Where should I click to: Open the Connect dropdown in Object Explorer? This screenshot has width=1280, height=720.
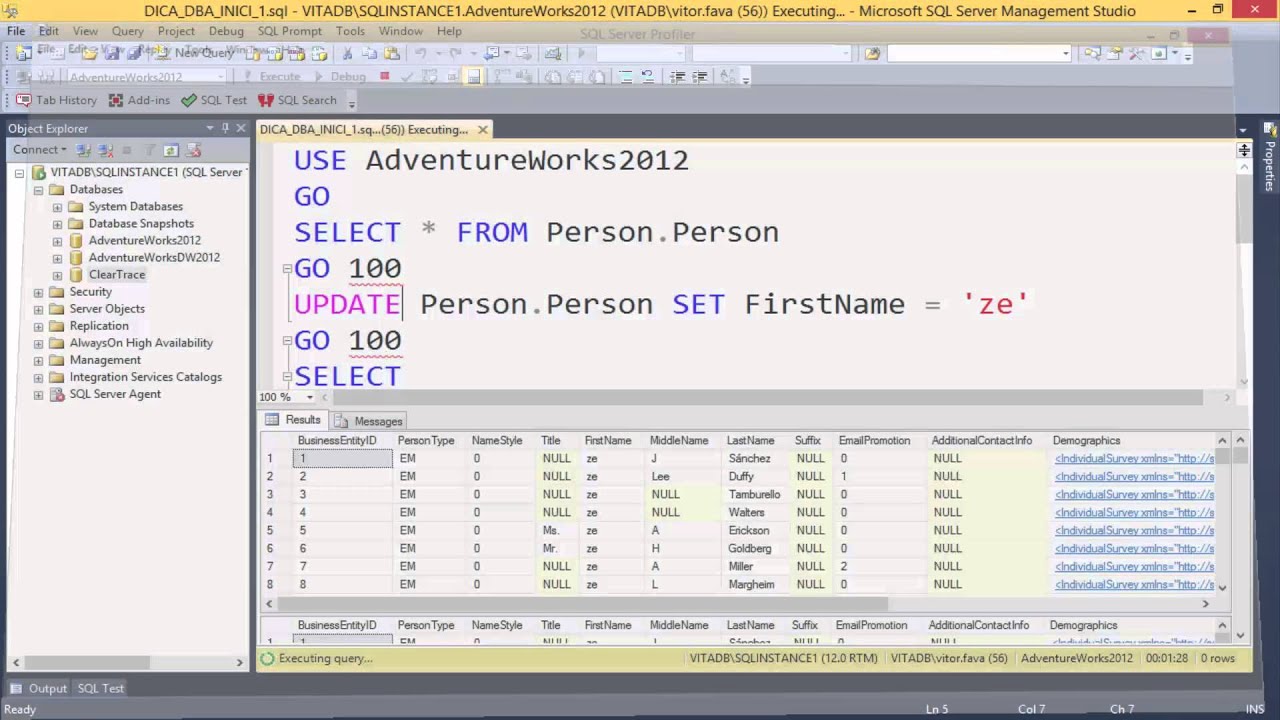[x=40, y=150]
